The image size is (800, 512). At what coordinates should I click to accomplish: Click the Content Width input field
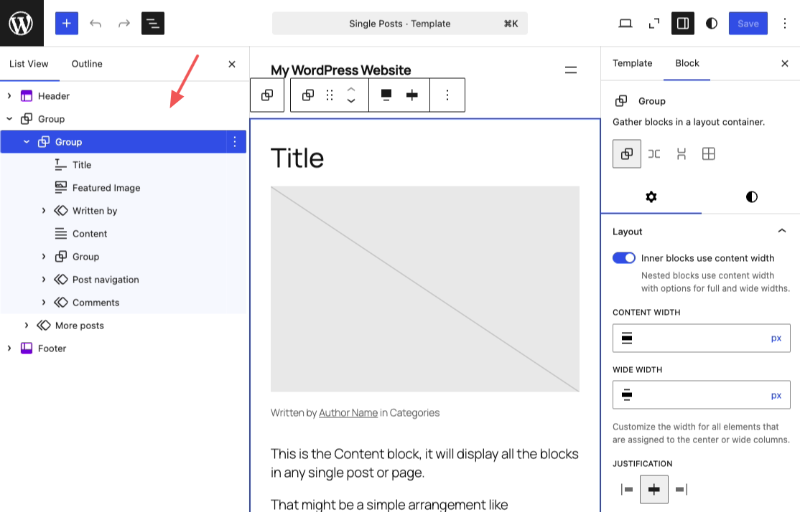[x=701, y=338]
